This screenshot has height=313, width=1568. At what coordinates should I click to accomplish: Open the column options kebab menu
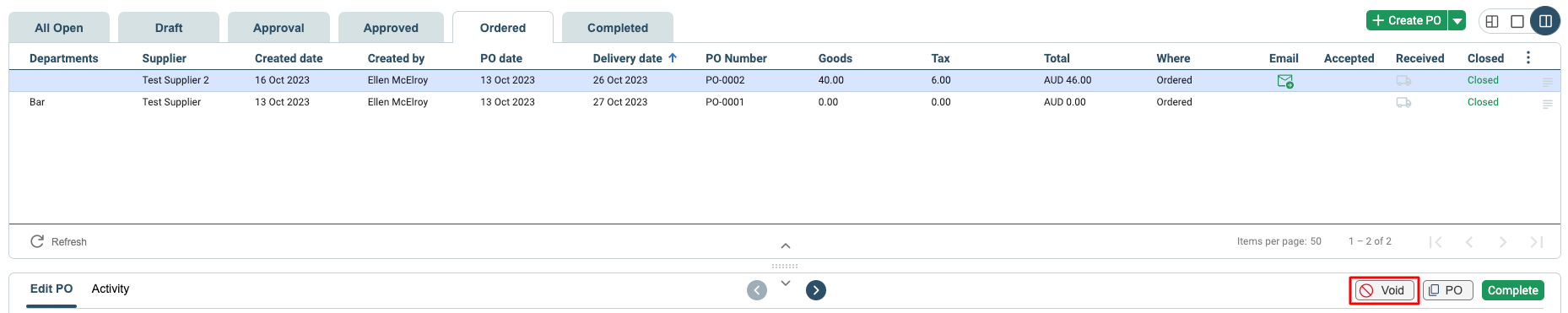coord(1527,57)
